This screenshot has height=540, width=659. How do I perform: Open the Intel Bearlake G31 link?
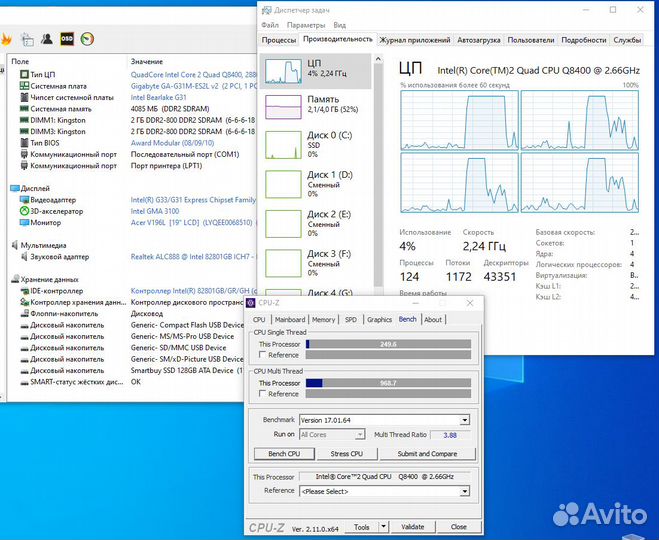[158, 97]
